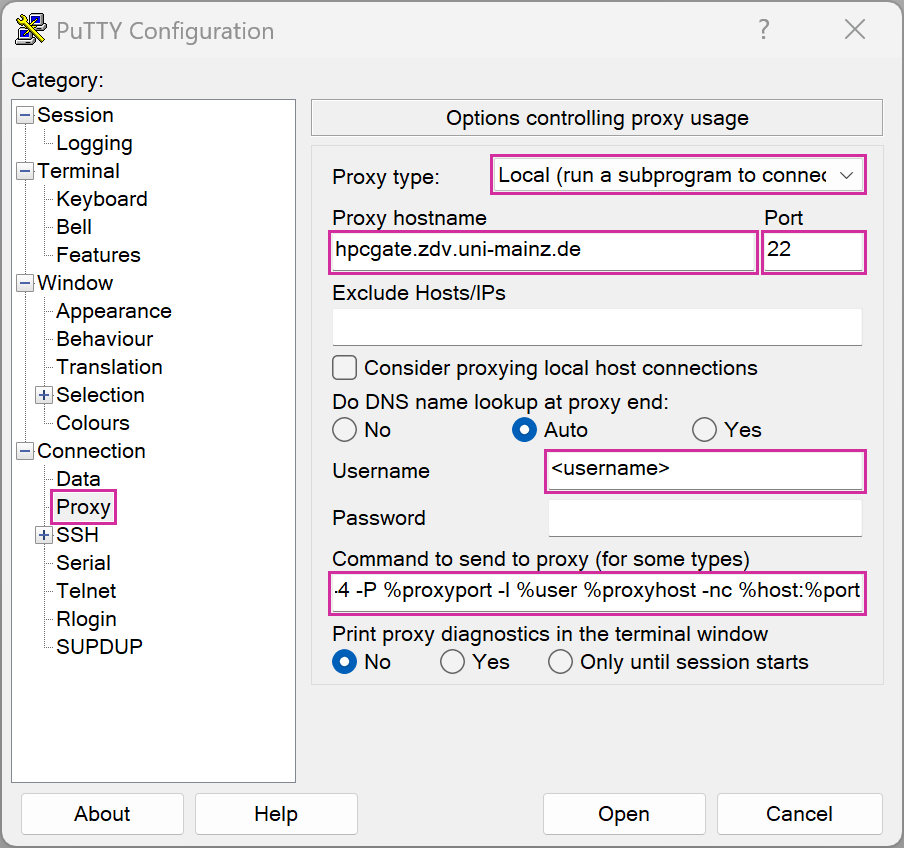Click the PuTTY icon in title bar

(31, 30)
